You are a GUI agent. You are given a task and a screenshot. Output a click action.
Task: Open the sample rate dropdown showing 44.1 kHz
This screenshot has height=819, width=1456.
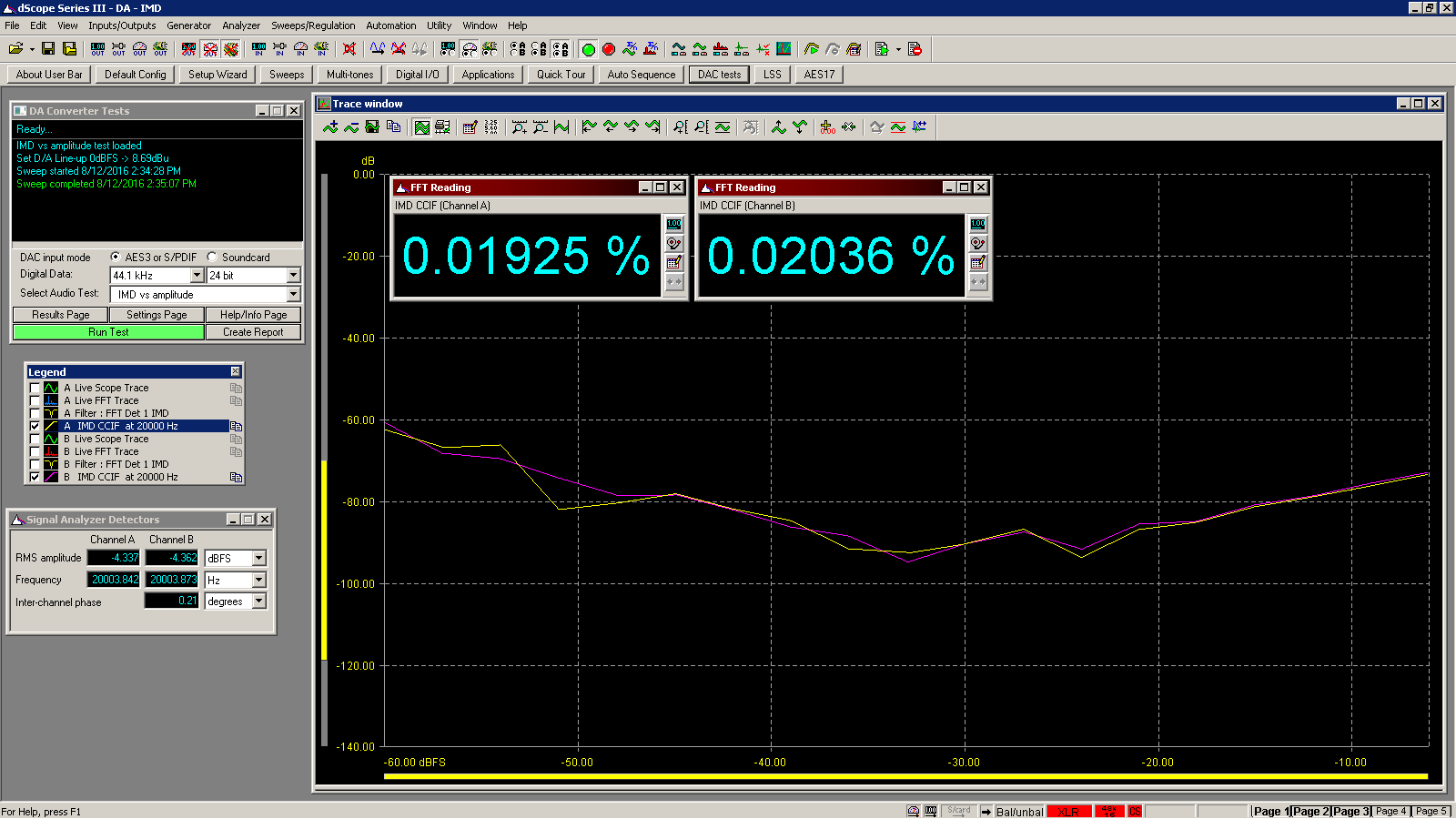(197, 275)
